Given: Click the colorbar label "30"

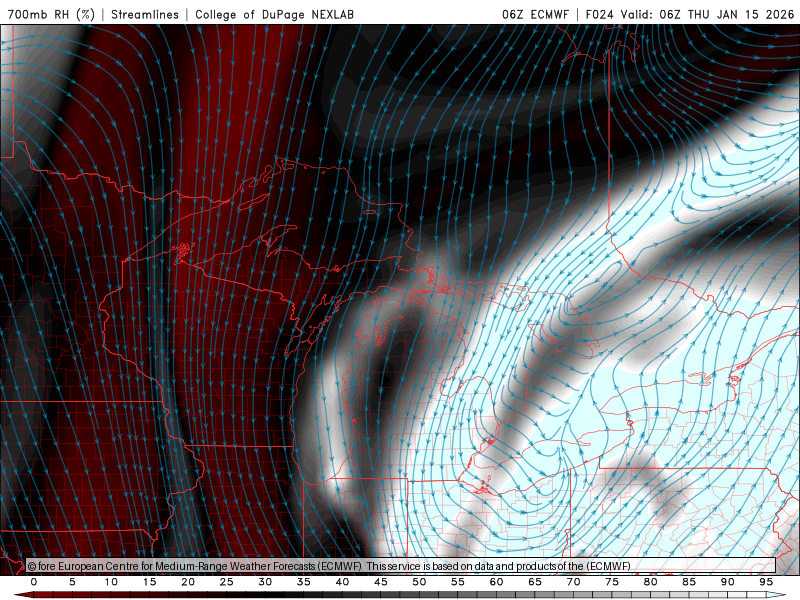Looking at the screenshot, I should 265,582.
